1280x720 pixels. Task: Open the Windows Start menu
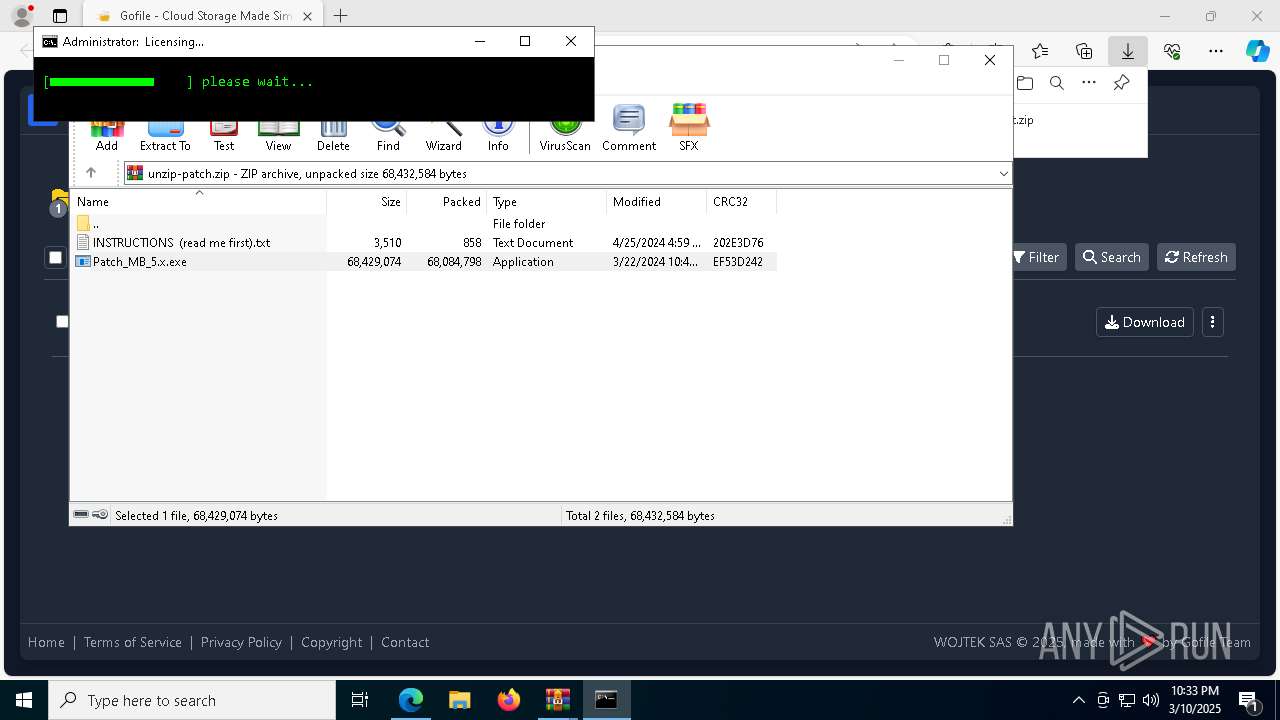pyautogui.click(x=24, y=700)
